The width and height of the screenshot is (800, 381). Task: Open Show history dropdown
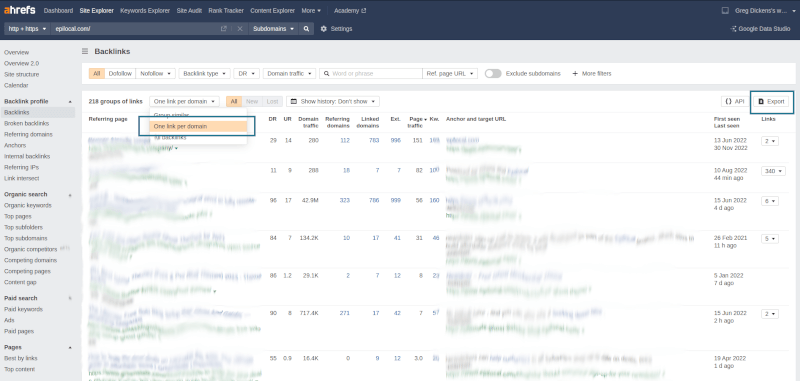333,101
